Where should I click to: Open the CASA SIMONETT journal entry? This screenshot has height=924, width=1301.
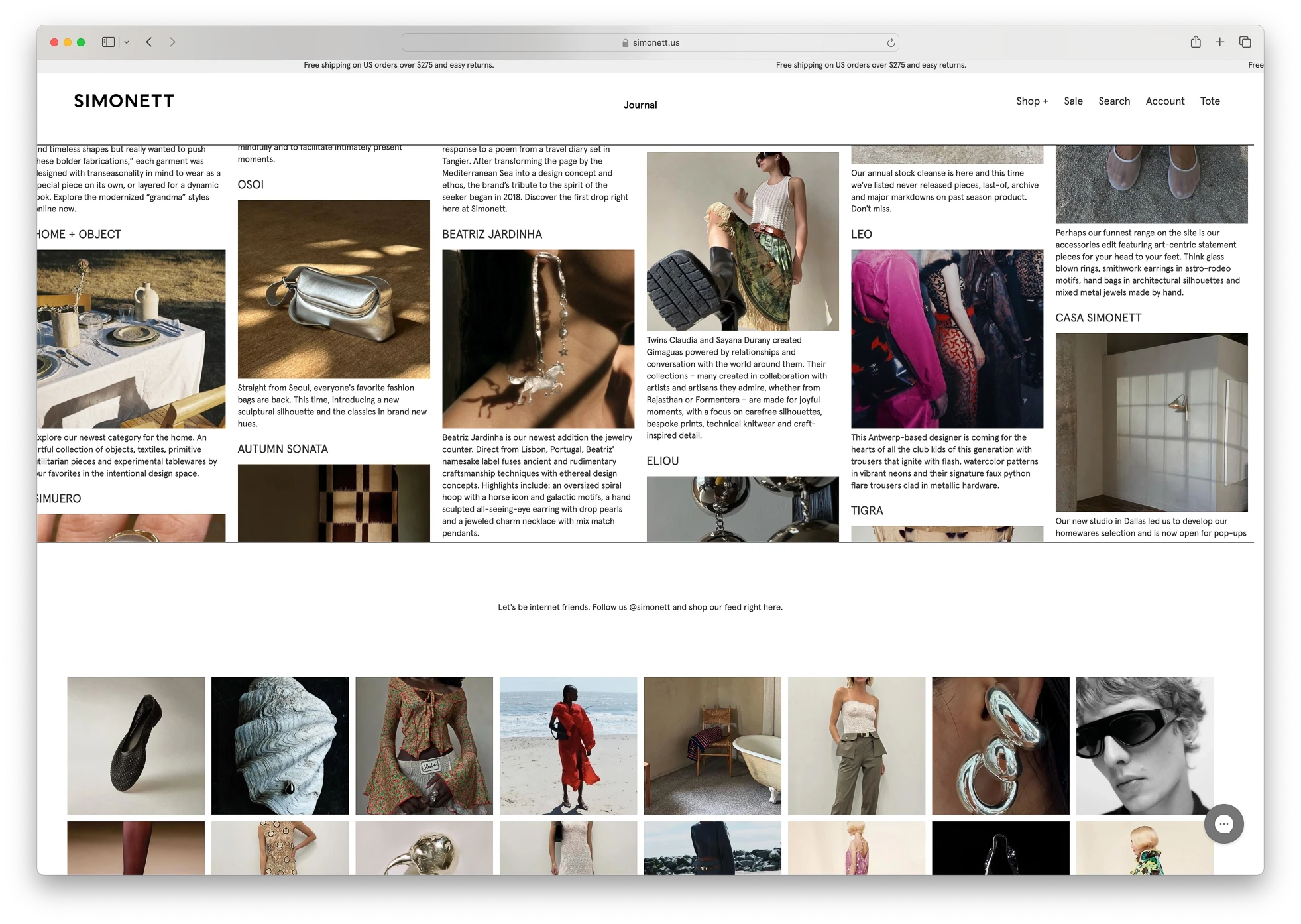pos(1098,318)
